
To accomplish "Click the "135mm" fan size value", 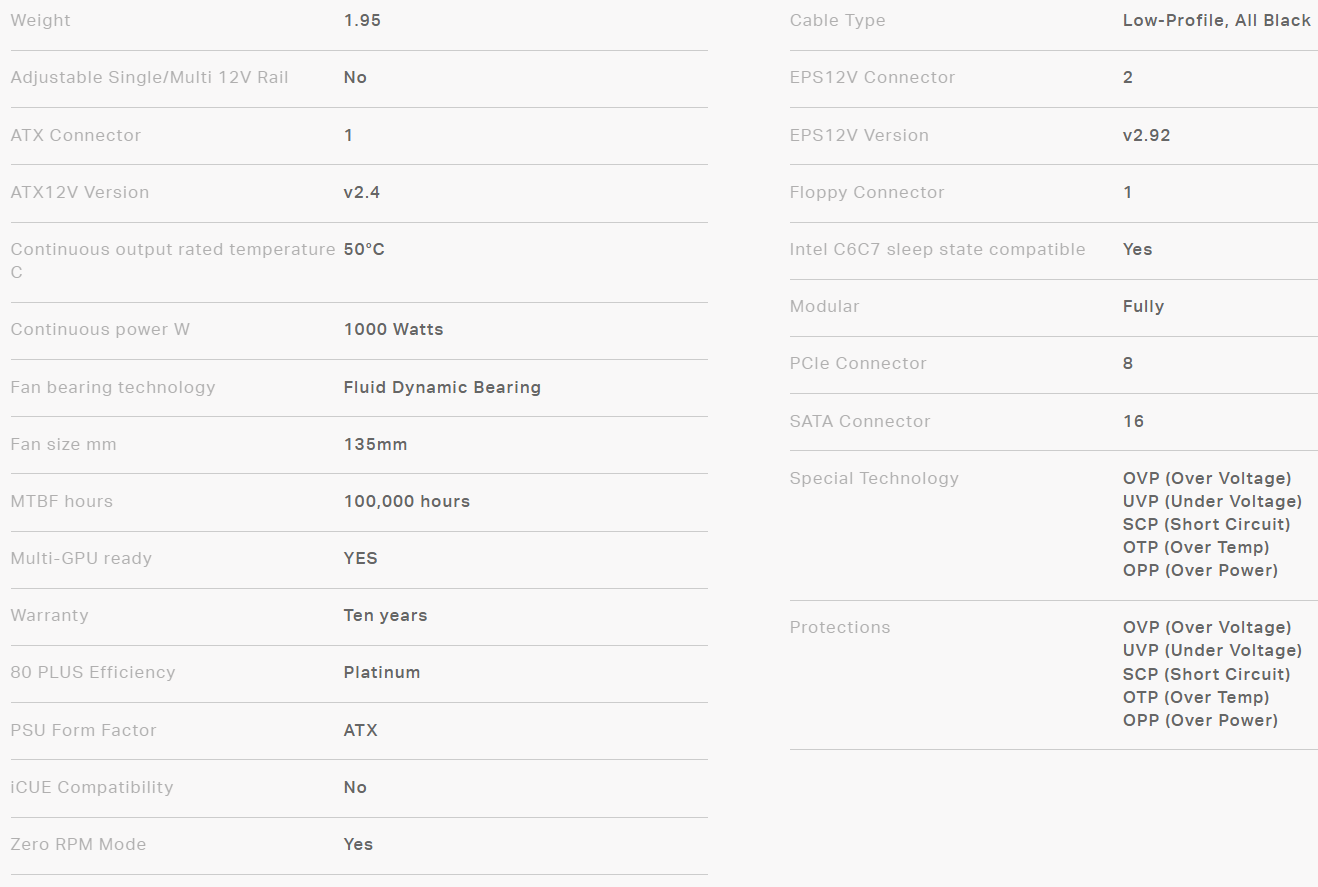I will click(375, 444).
